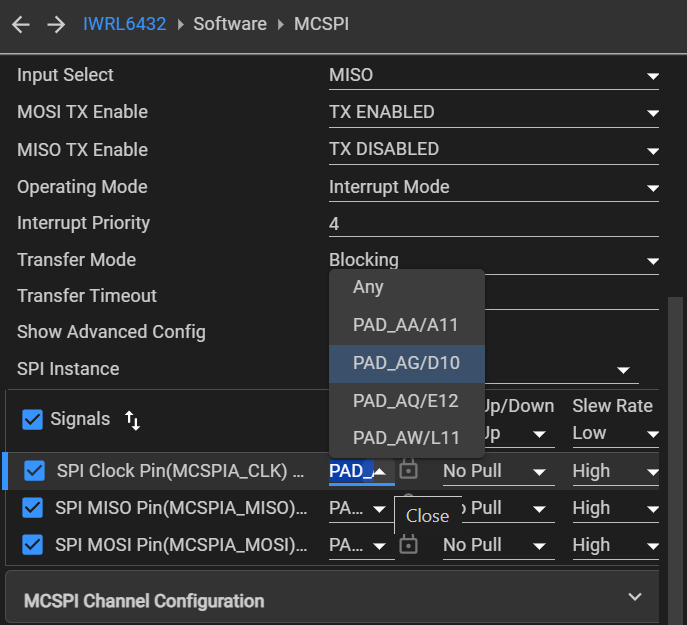This screenshot has width=687, height=625.
Task: Edit the Interrupt Priority value field
Action: coord(494,224)
